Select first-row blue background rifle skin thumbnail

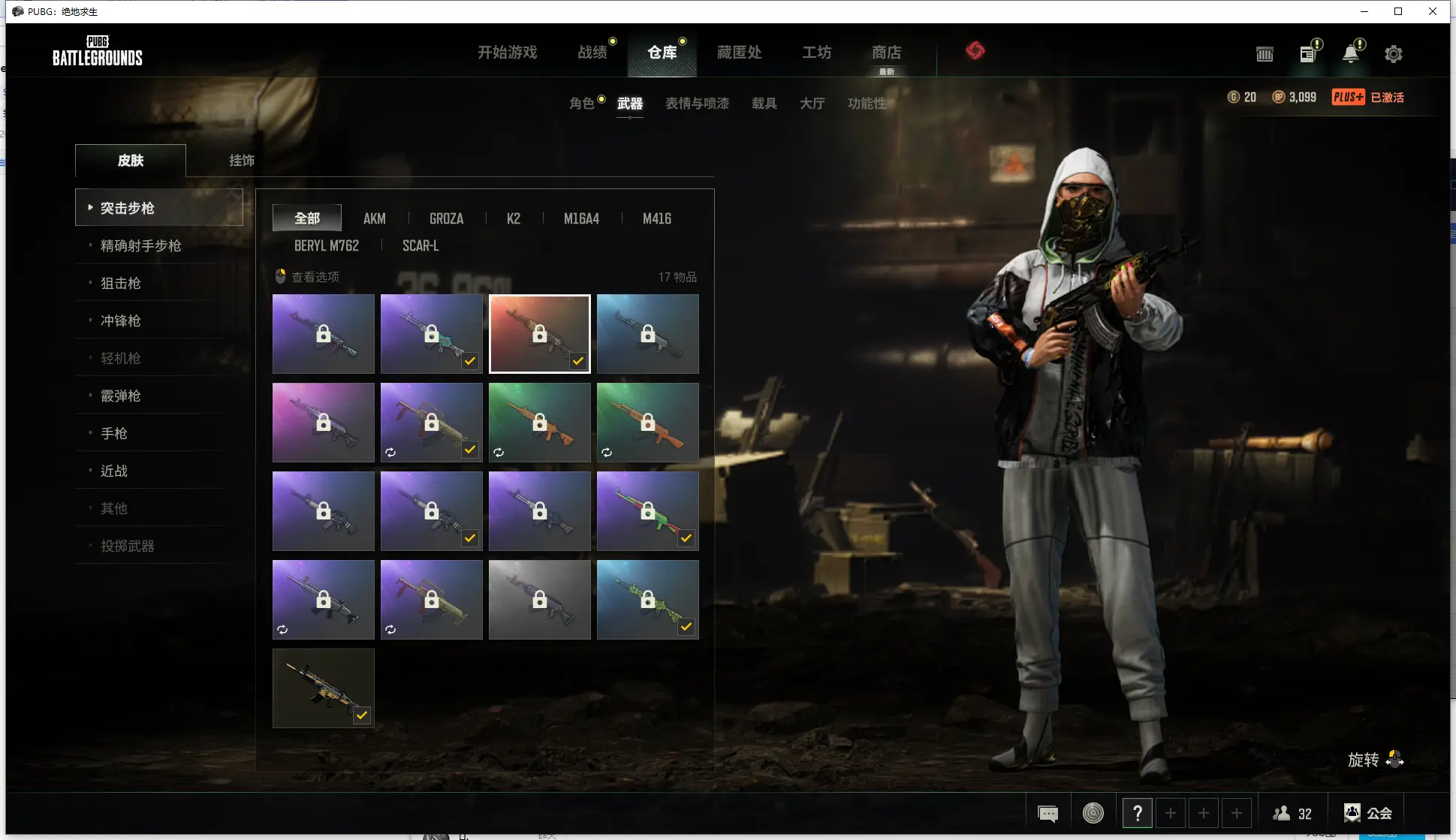point(648,334)
